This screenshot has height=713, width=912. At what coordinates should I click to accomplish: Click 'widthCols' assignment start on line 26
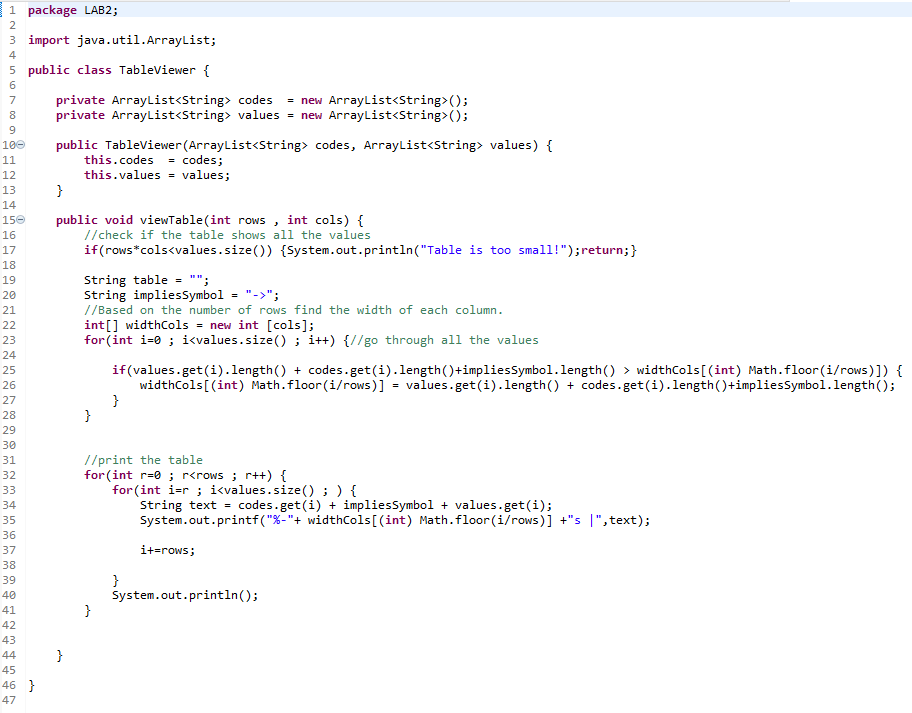[x=171, y=385]
